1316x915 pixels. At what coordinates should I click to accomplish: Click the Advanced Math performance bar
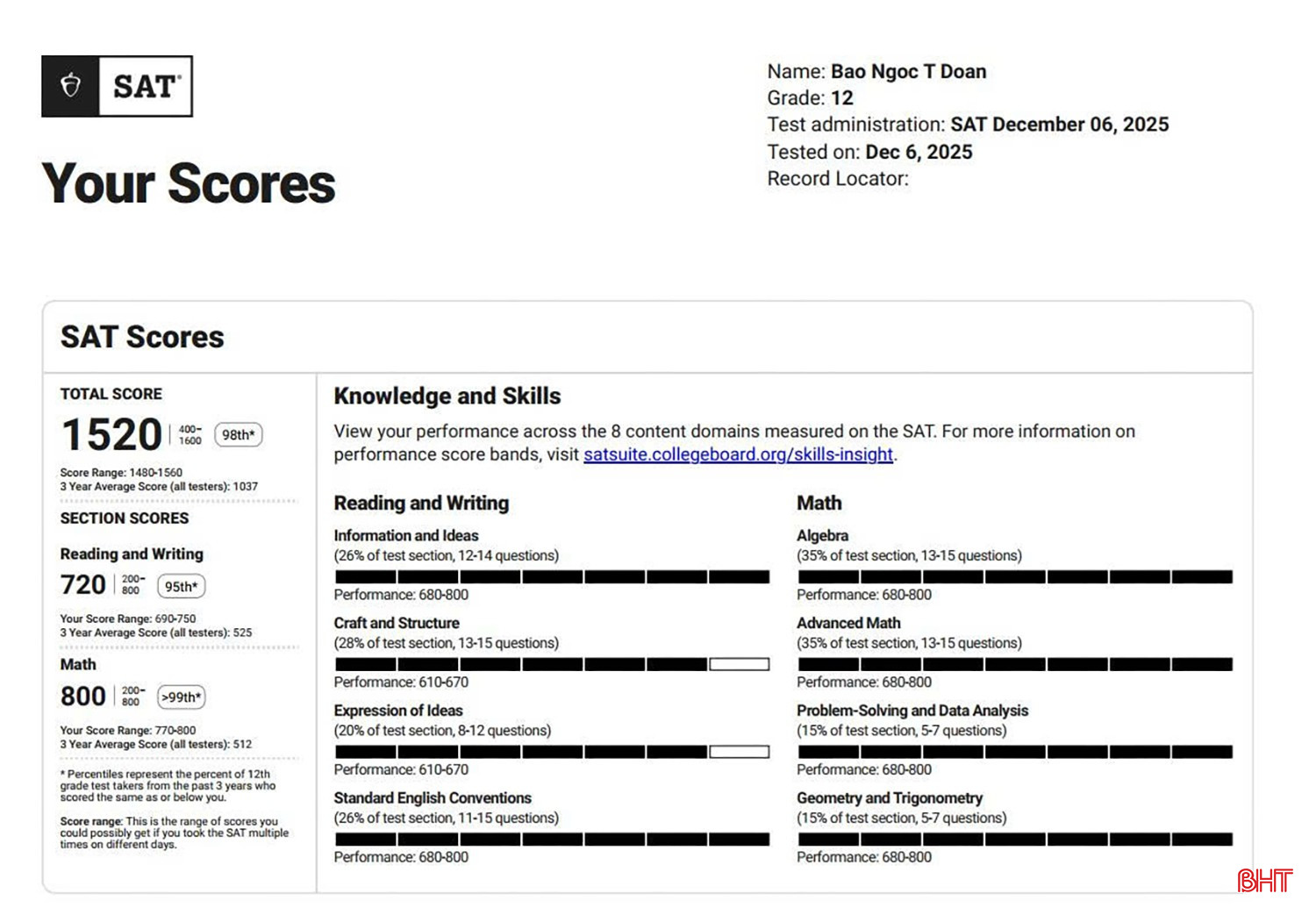[x=1015, y=664]
